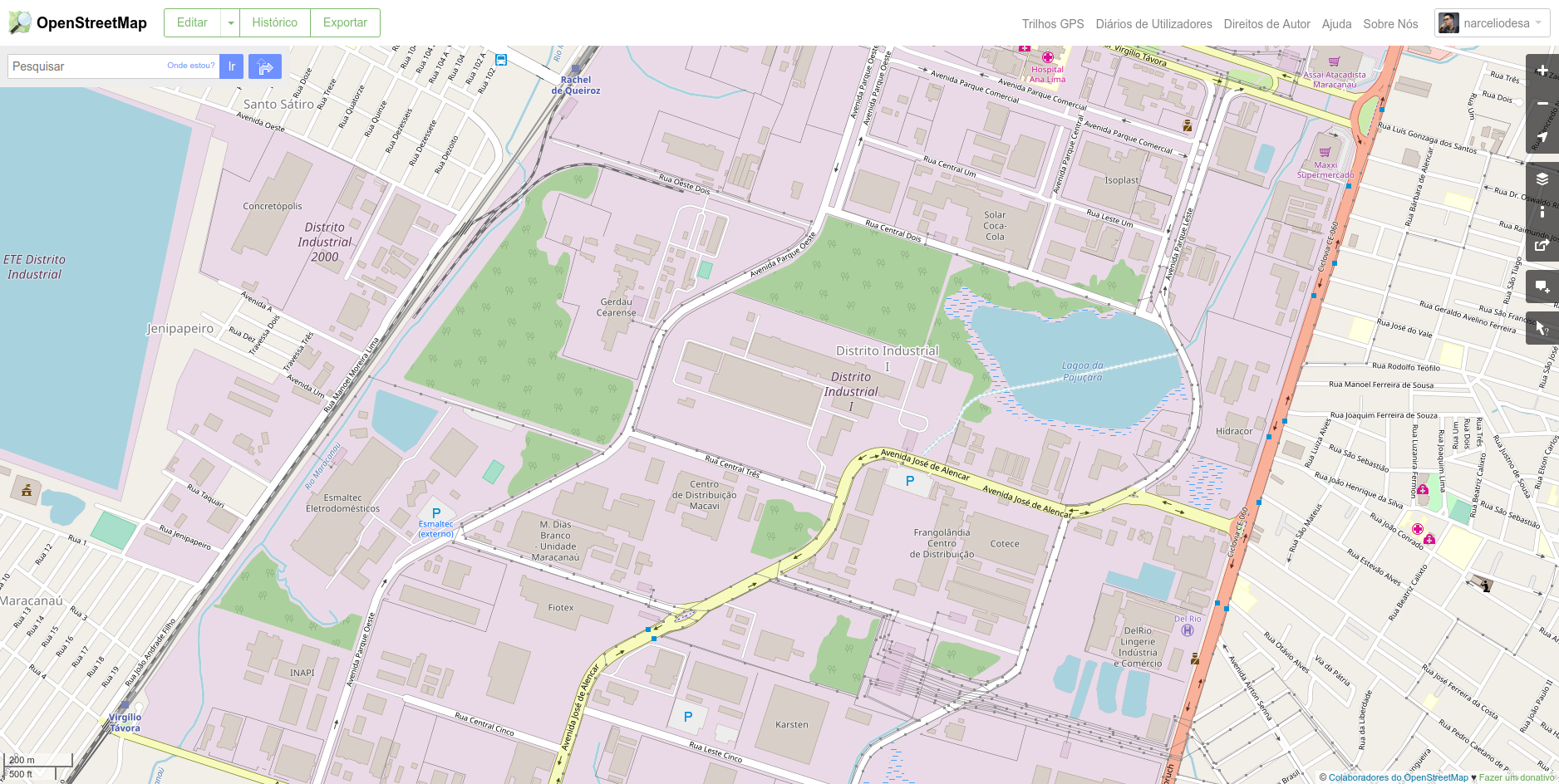This screenshot has height=784, width=1559.
Task: Click the 'Onde estou?' link
Action: click(x=190, y=66)
